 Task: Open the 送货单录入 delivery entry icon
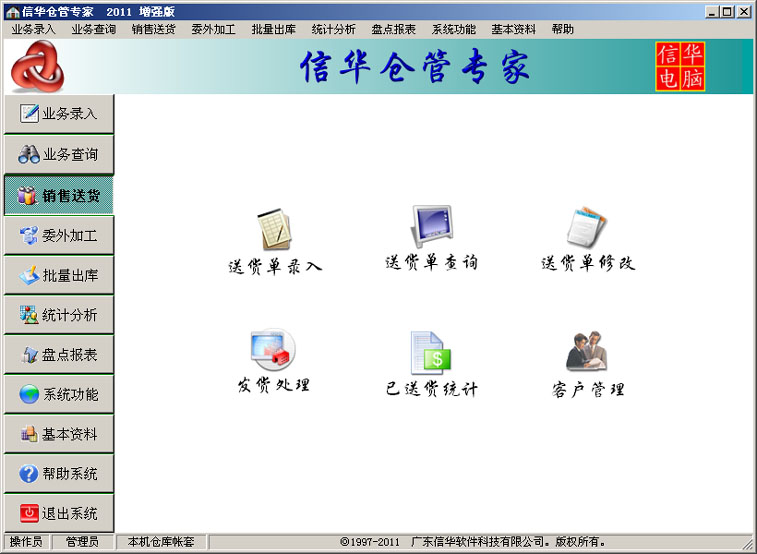274,229
